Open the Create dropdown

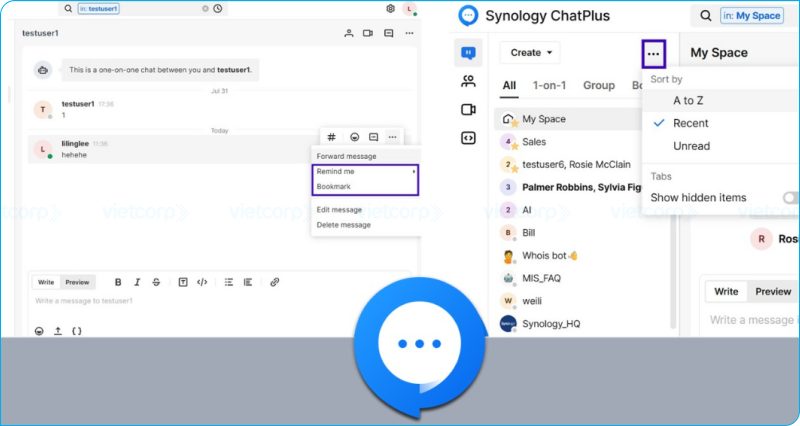click(x=530, y=53)
